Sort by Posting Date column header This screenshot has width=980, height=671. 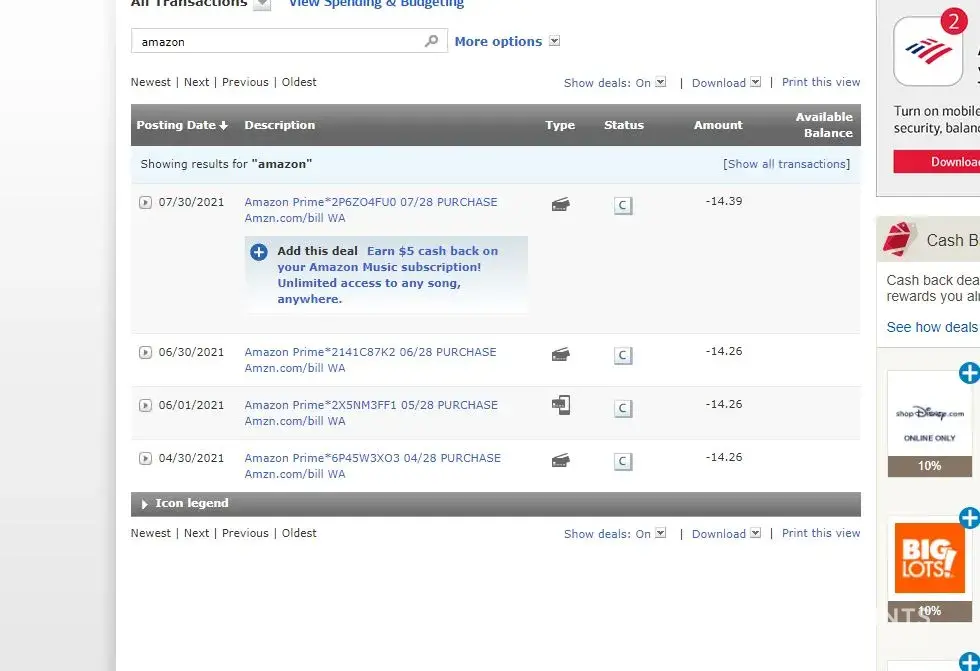pyautogui.click(x=181, y=125)
